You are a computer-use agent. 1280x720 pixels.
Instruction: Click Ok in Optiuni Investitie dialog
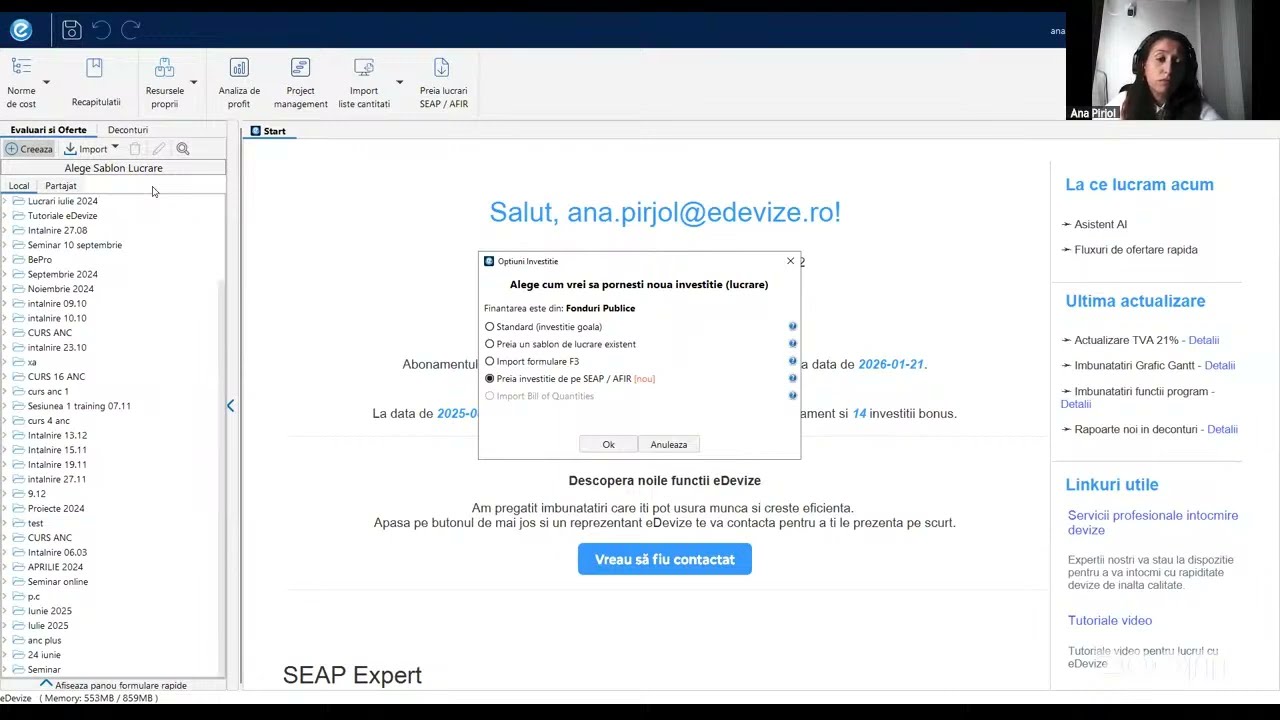coord(608,444)
